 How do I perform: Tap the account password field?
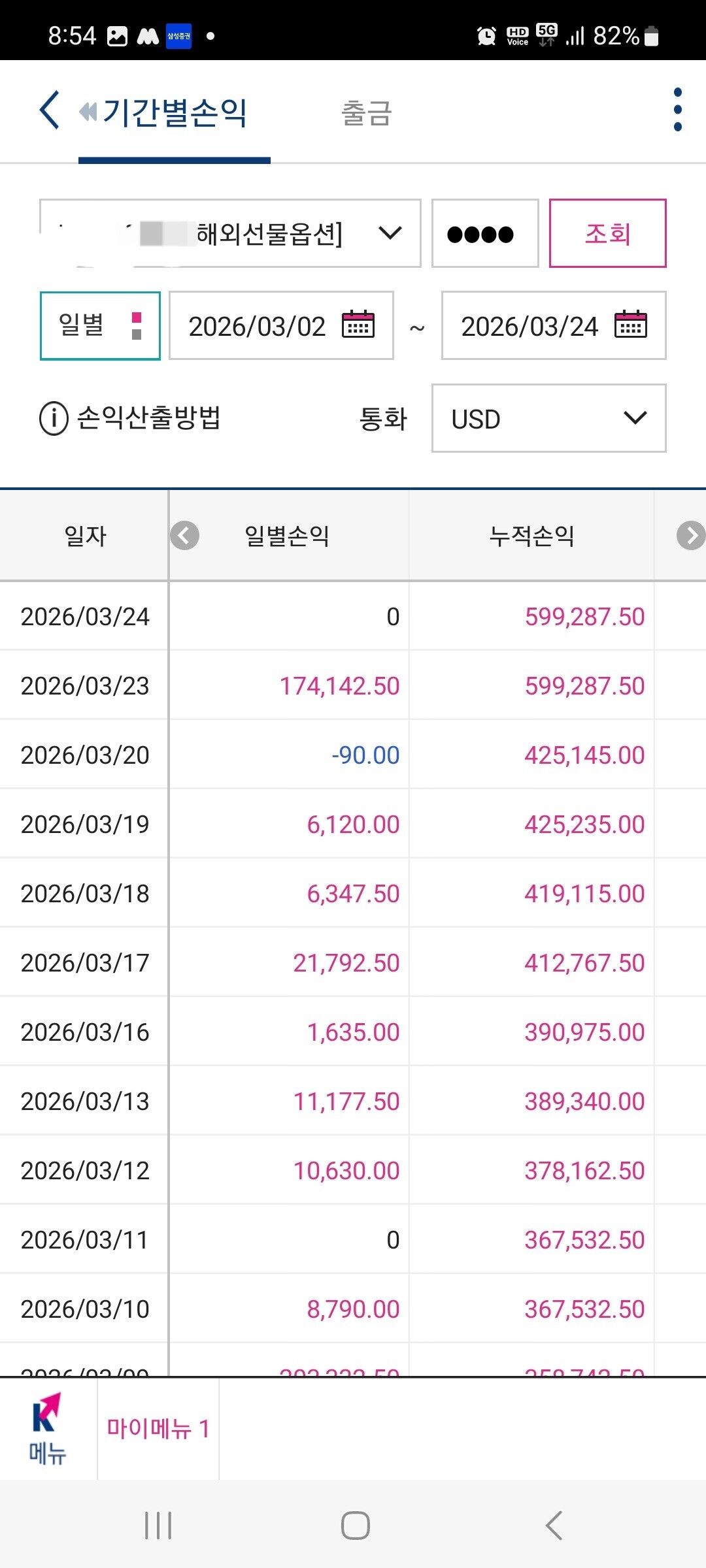click(x=484, y=233)
